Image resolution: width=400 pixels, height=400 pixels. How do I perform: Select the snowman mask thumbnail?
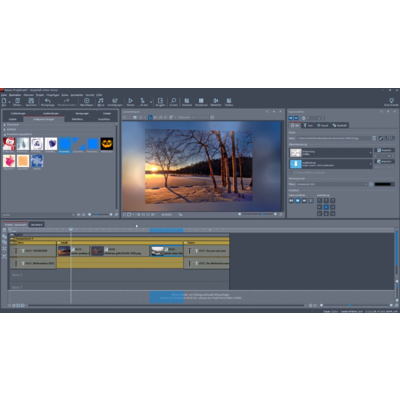(9, 144)
